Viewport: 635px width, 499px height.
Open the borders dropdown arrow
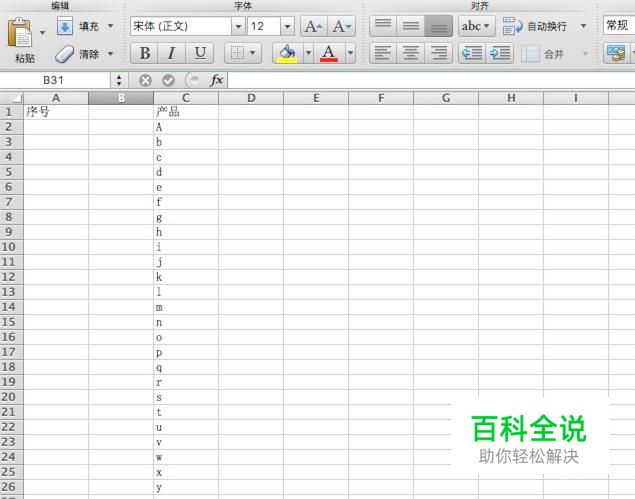(x=253, y=53)
